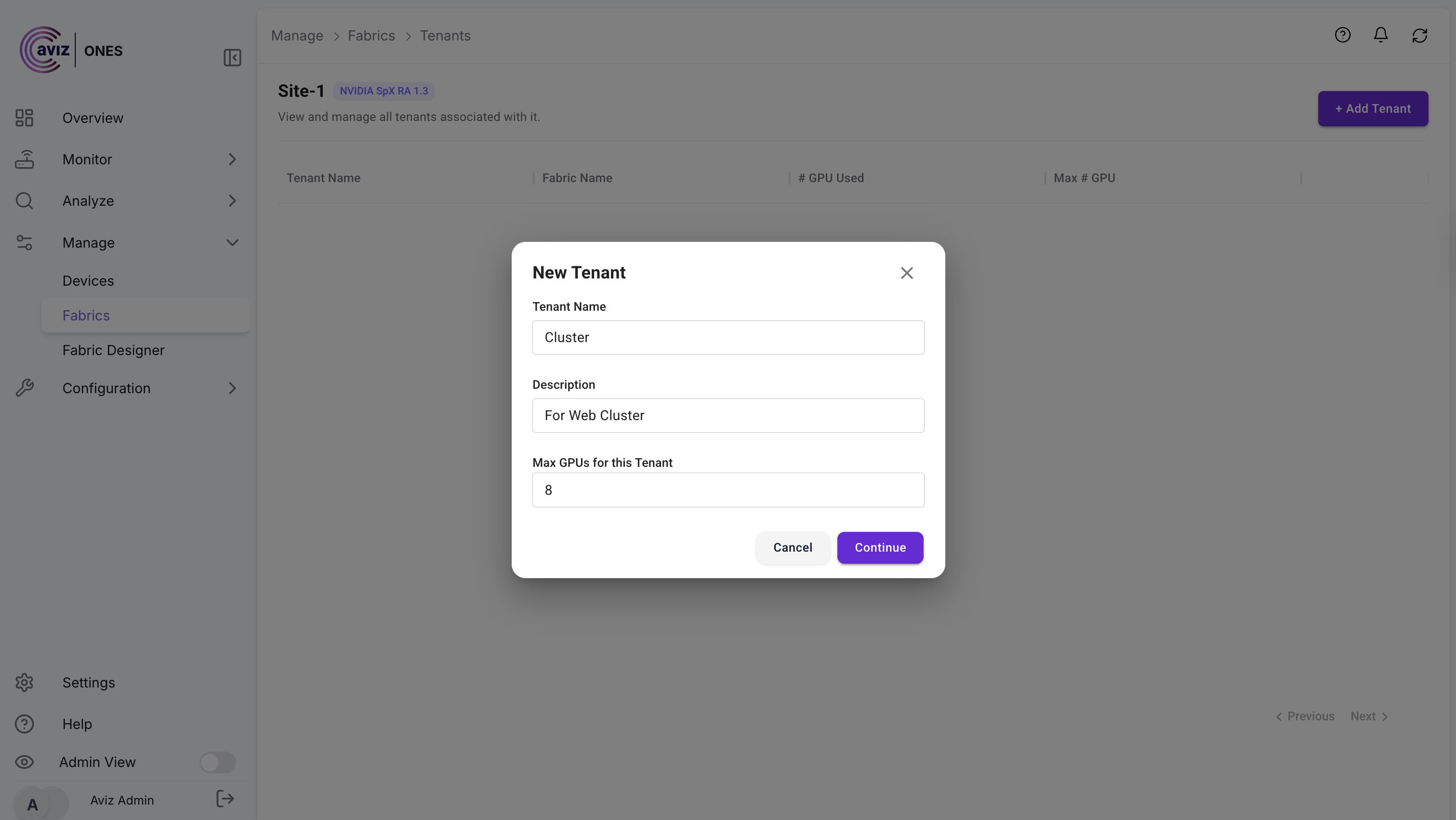The width and height of the screenshot is (1456, 820).
Task: Click the Fabrics breadcrumb link
Action: [x=371, y=36]
